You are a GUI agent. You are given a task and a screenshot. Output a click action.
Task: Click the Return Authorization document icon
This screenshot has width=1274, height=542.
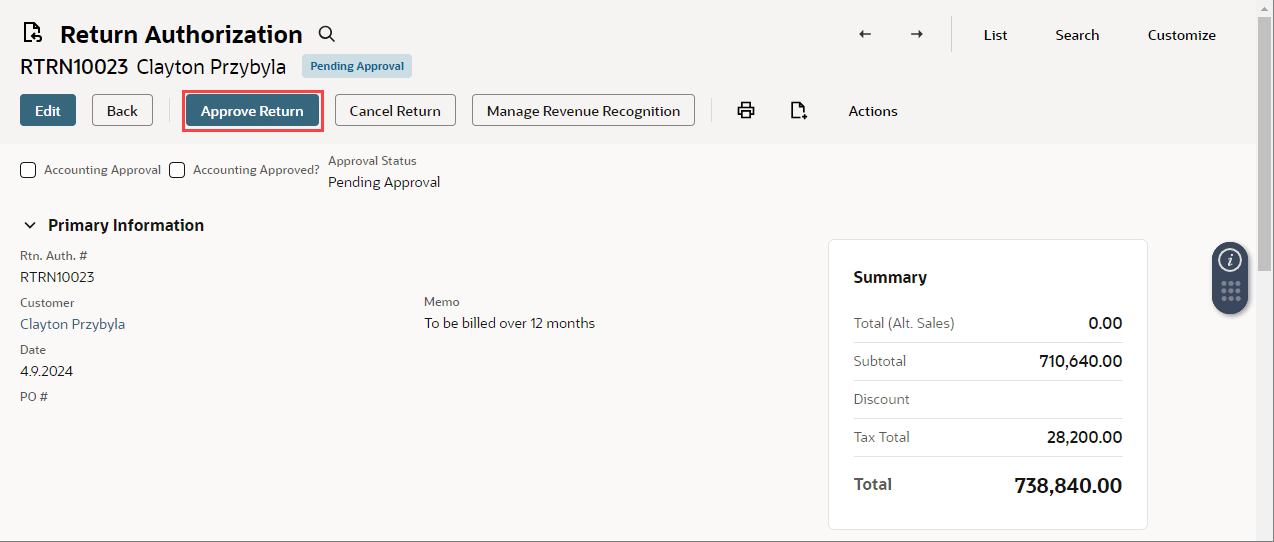[33, 34]
